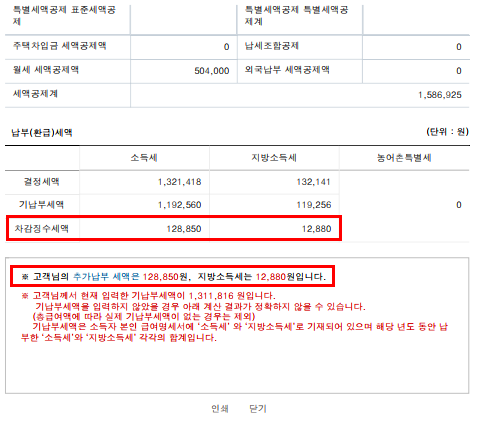The image size is (480, 422).
Task: Click the 닫기 close button
Action: point(258,409)
